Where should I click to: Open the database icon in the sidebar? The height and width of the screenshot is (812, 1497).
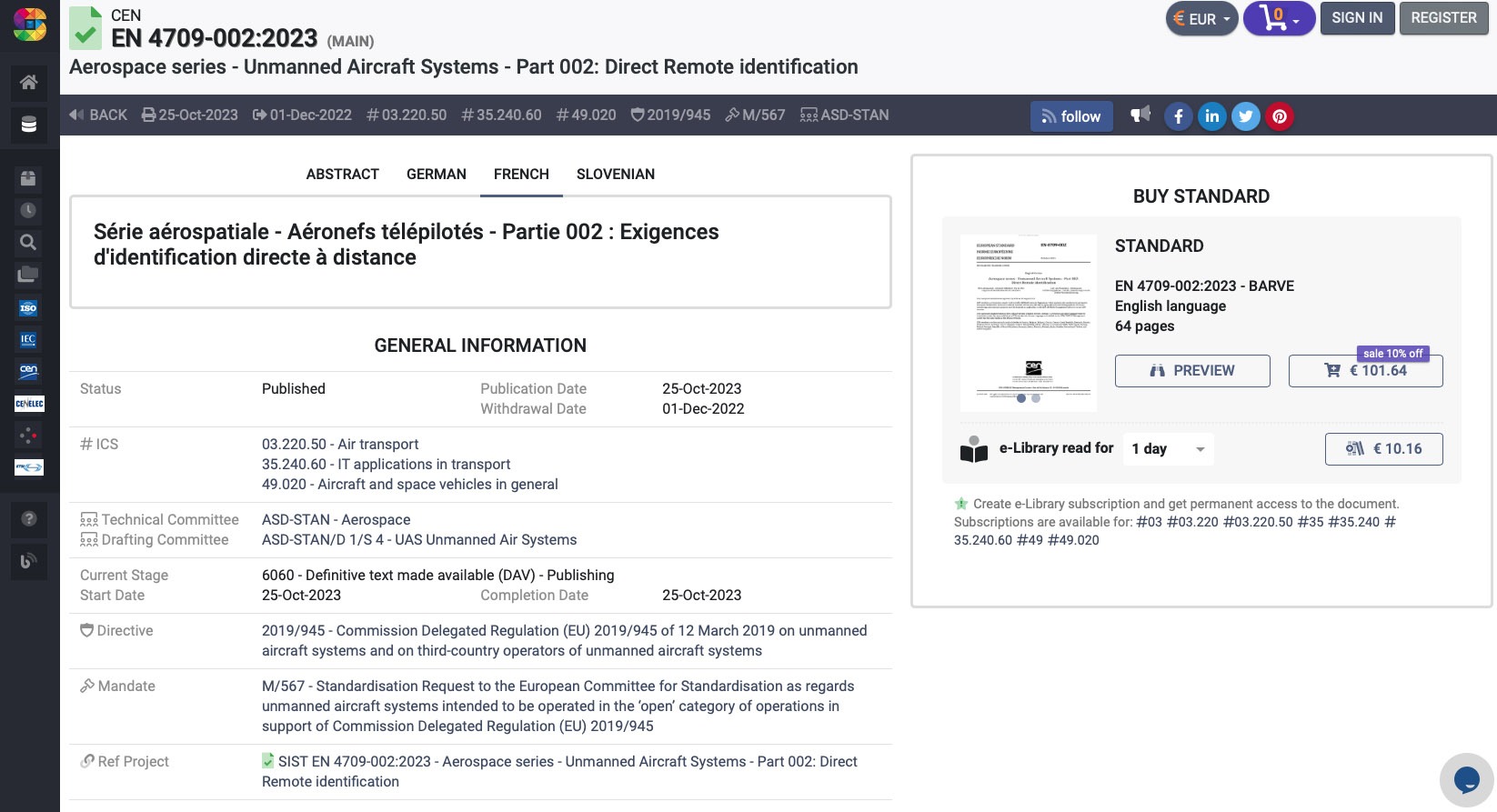click(x=29, y=125)
